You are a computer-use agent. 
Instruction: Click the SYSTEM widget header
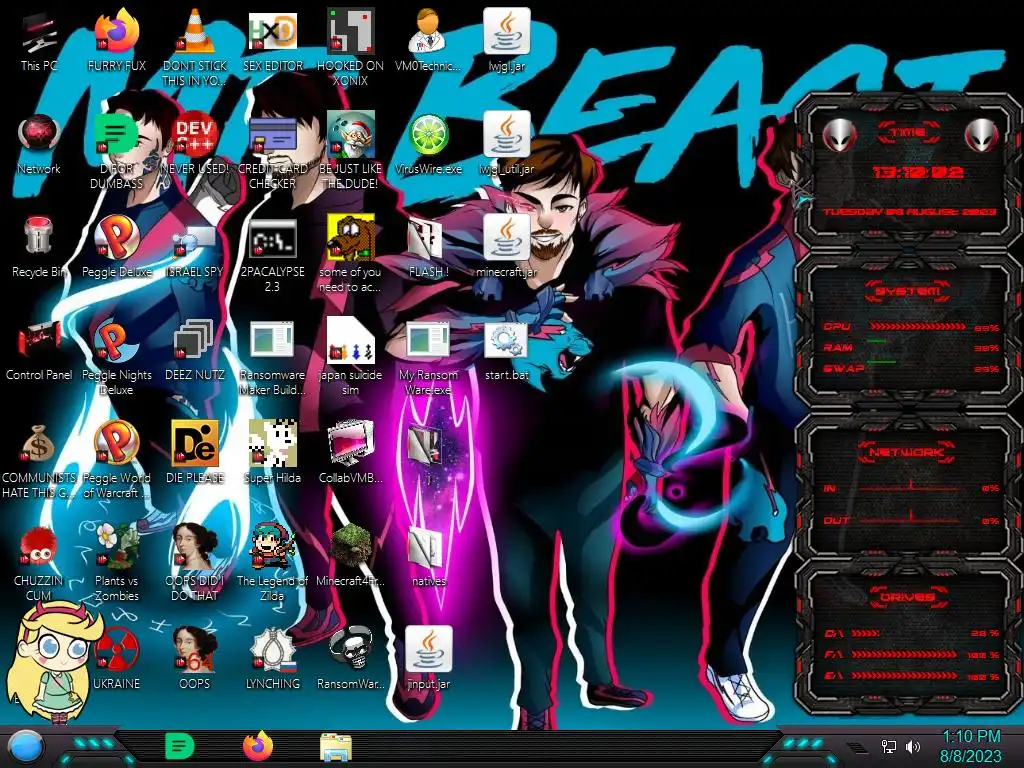point(907,291)
